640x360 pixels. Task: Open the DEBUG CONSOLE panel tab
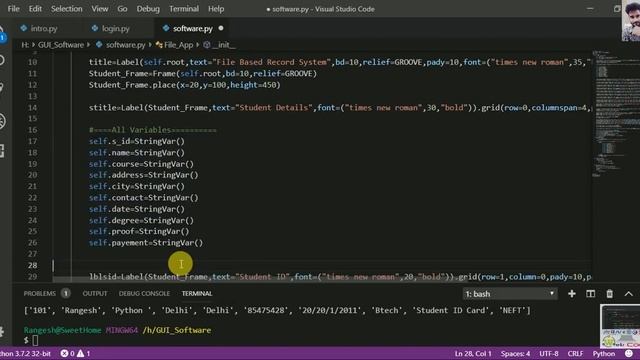pyautogui.click(x=144, y=293)
